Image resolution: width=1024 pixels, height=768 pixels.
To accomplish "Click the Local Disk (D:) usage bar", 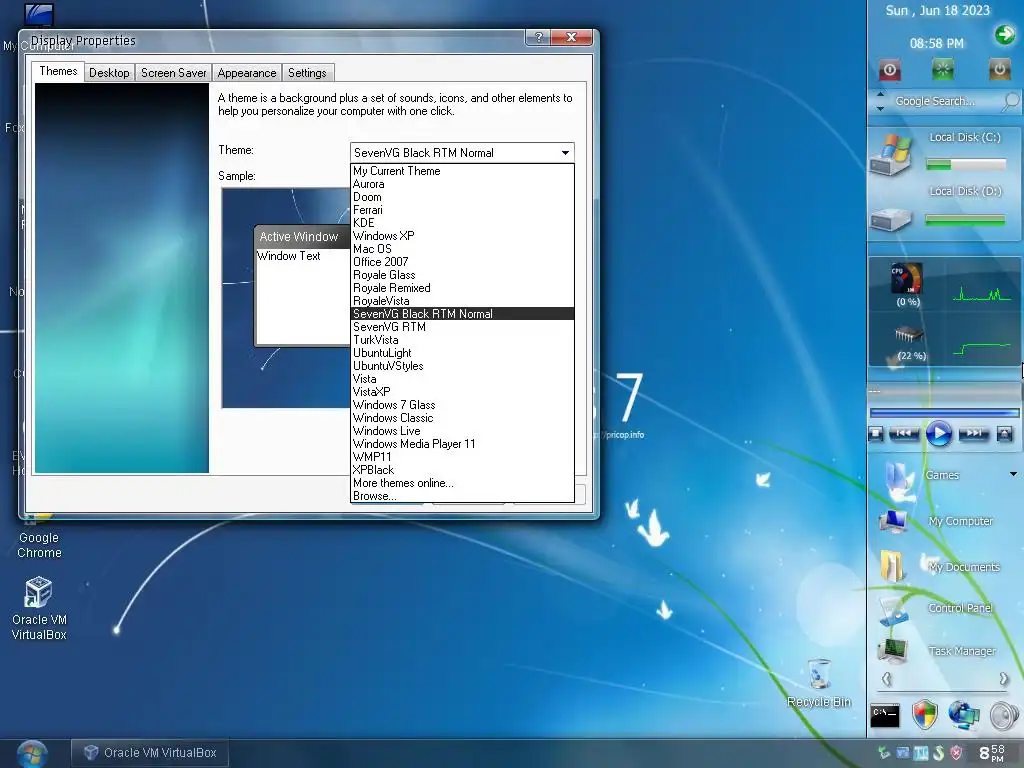I will [965, 221].
